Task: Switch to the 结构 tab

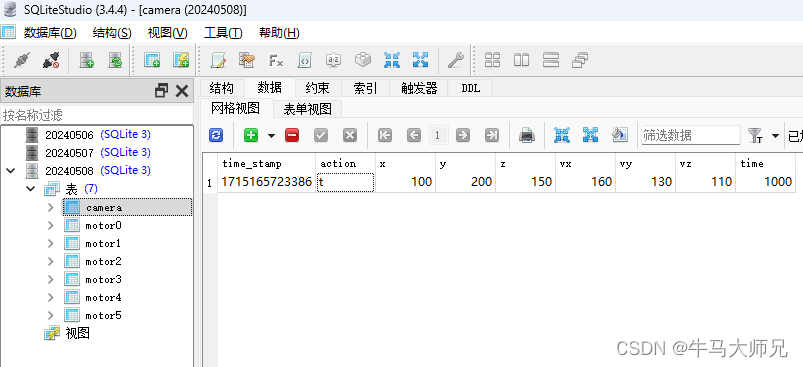Action: [221, 88]
